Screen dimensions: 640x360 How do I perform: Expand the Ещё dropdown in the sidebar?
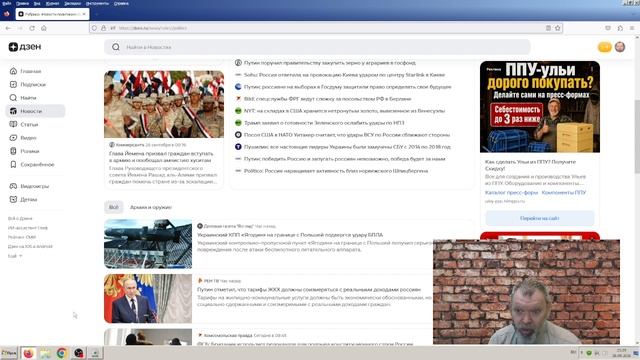[15, 256]
